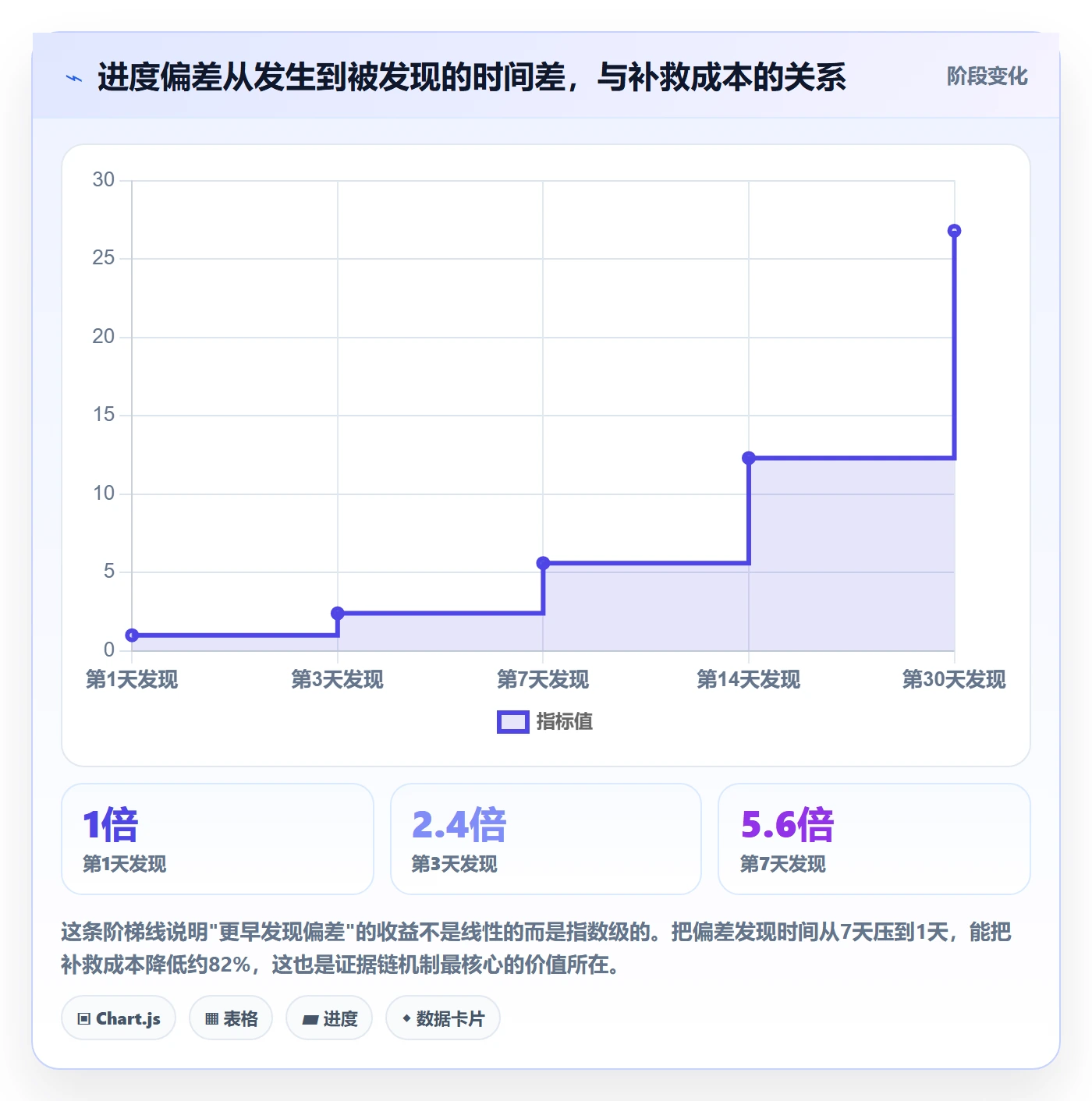The height and width of the screenshot is (1101, 1092).
Task: Click the grid icon in 表格 tag
Action: click(x=211, y=1019)
